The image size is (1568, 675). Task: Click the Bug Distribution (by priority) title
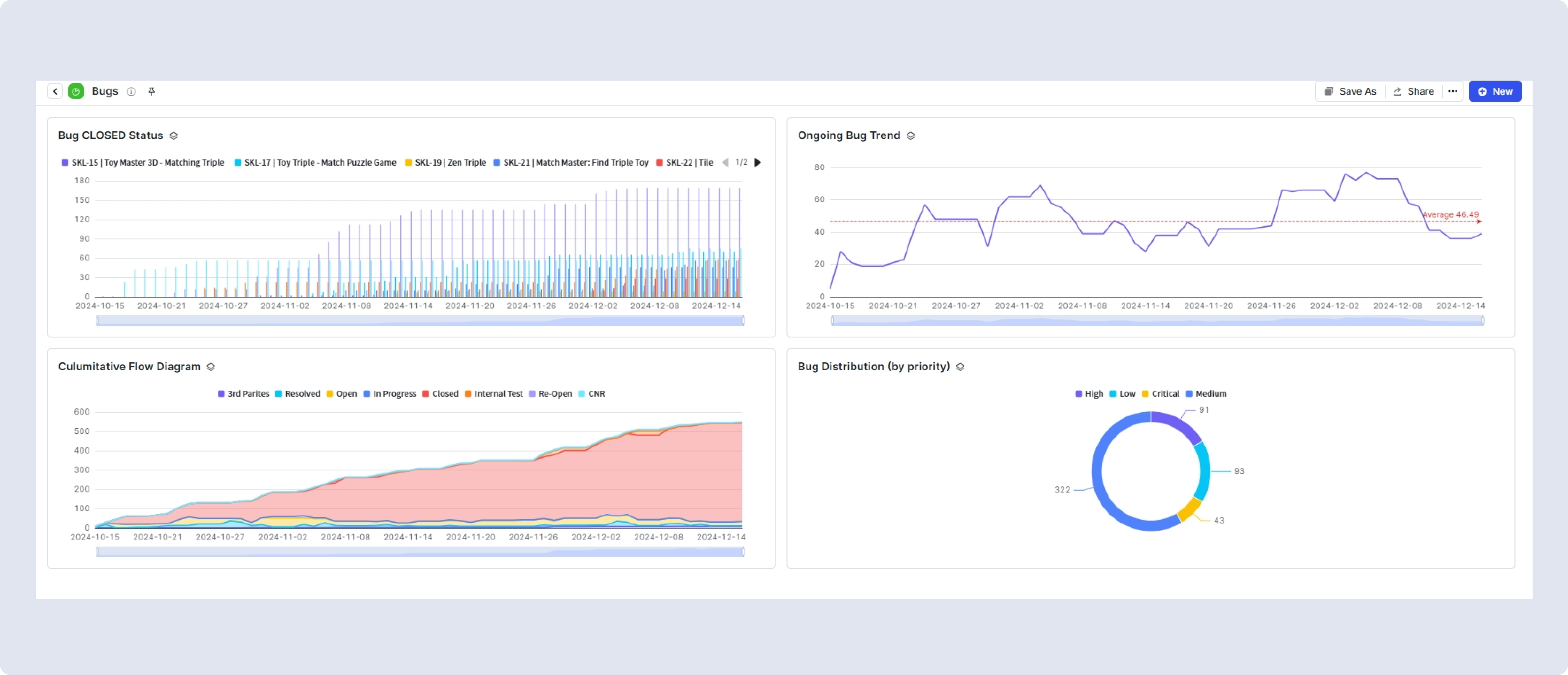coord(874,366)
